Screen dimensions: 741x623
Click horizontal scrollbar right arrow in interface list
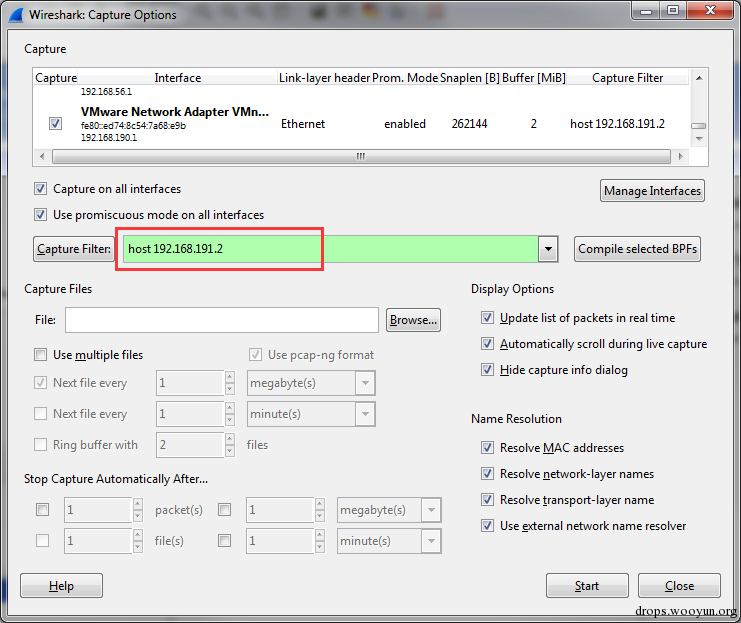tap(680, 156)
